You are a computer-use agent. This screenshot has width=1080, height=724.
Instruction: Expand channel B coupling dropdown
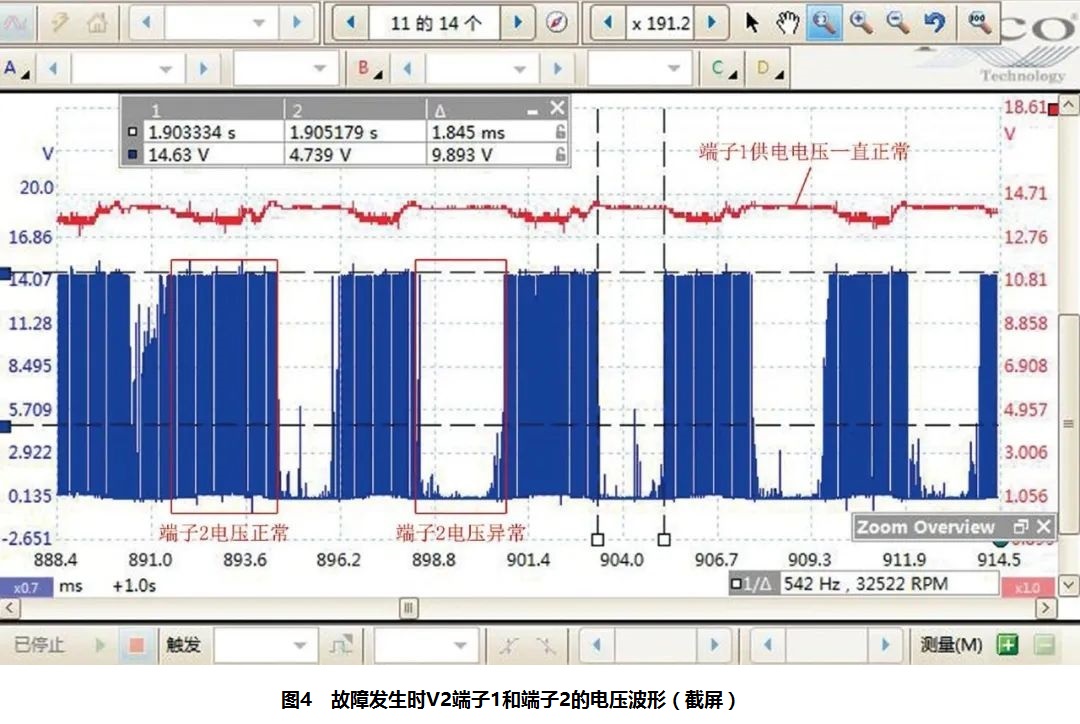point(673,69)
